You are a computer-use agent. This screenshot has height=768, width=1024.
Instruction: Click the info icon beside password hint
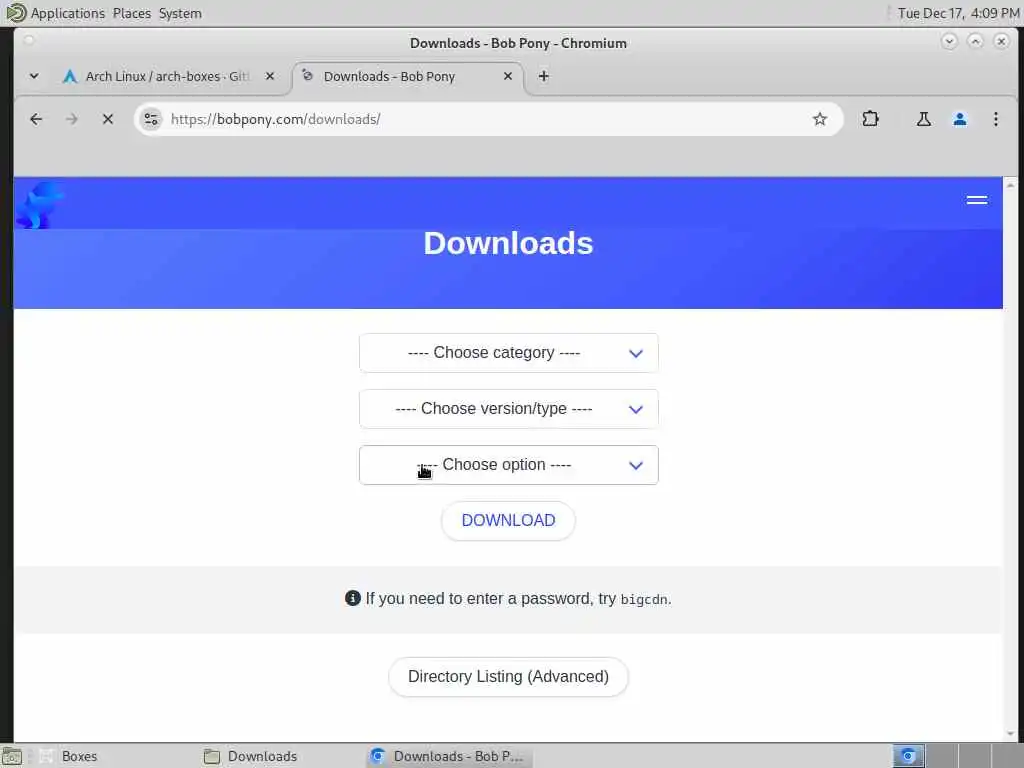[353, 598]
